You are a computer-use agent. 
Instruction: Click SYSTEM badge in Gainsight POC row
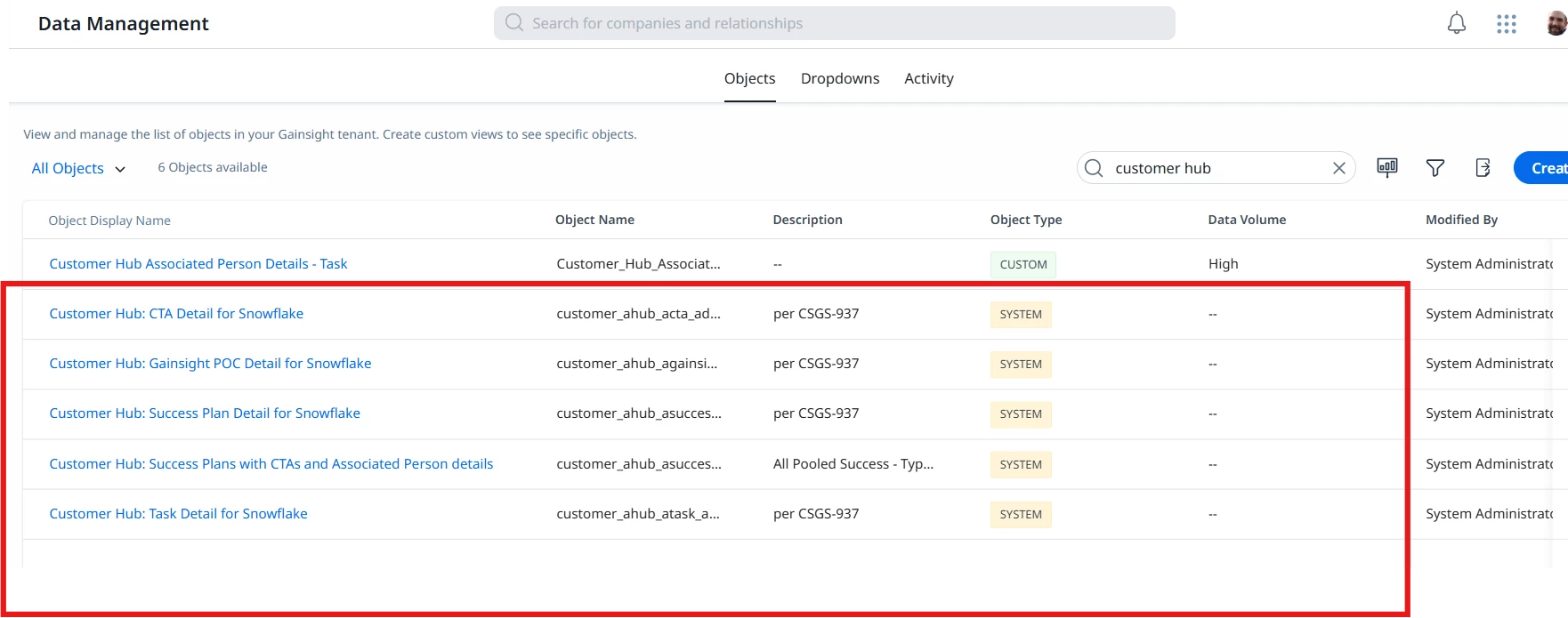pos(1021,365)
